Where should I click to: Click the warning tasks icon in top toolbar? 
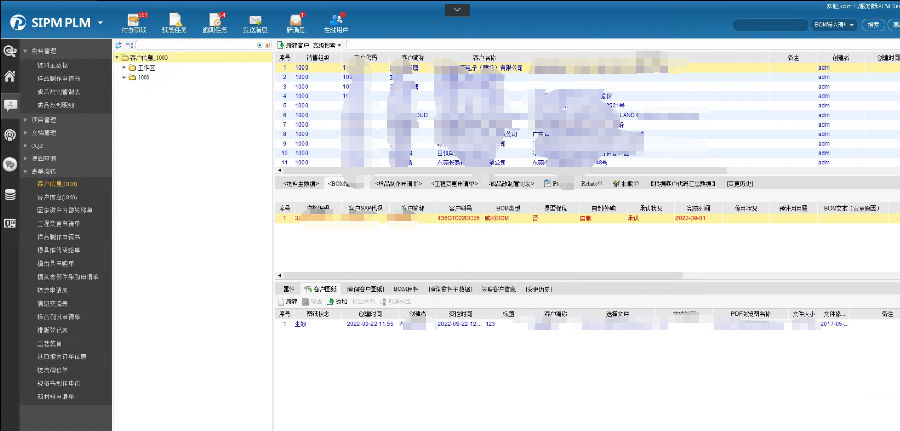(x=173, y=23)
